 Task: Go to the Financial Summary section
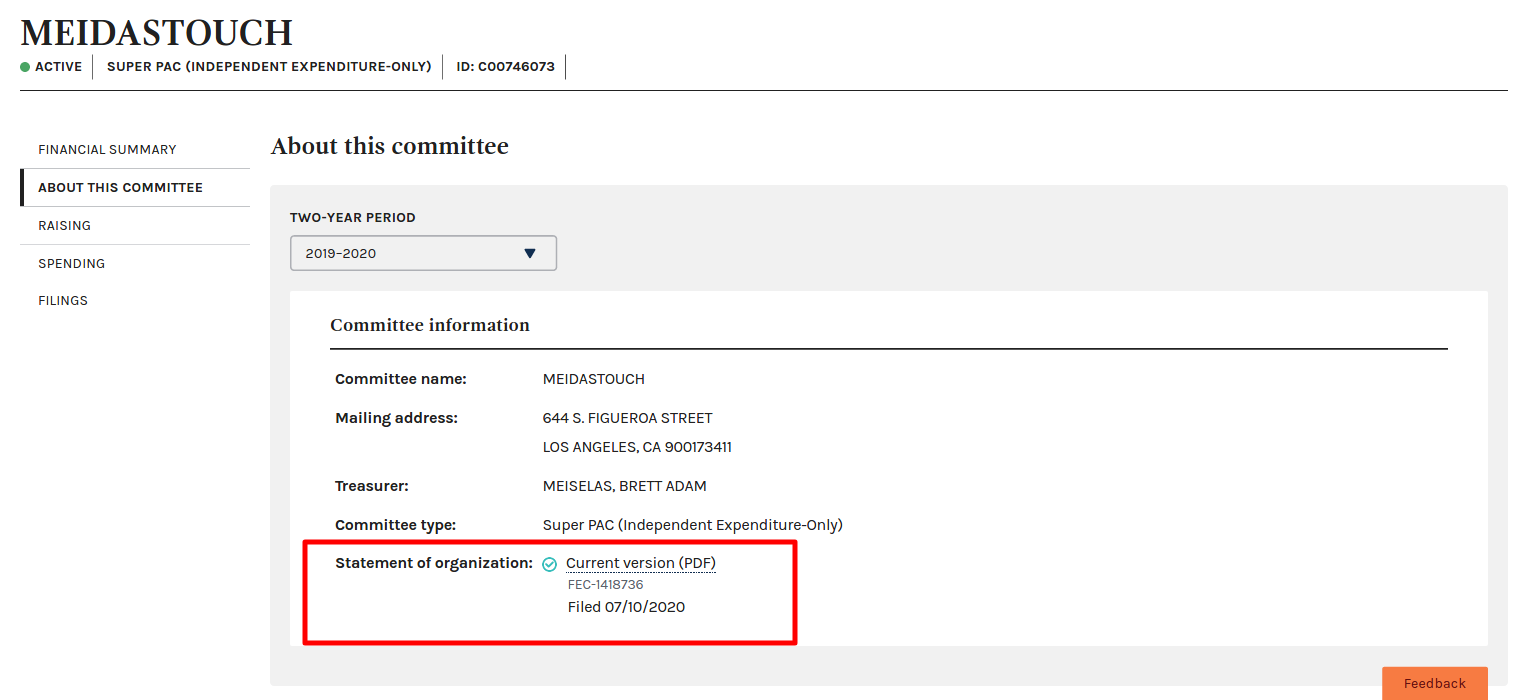tap(107, 149)
